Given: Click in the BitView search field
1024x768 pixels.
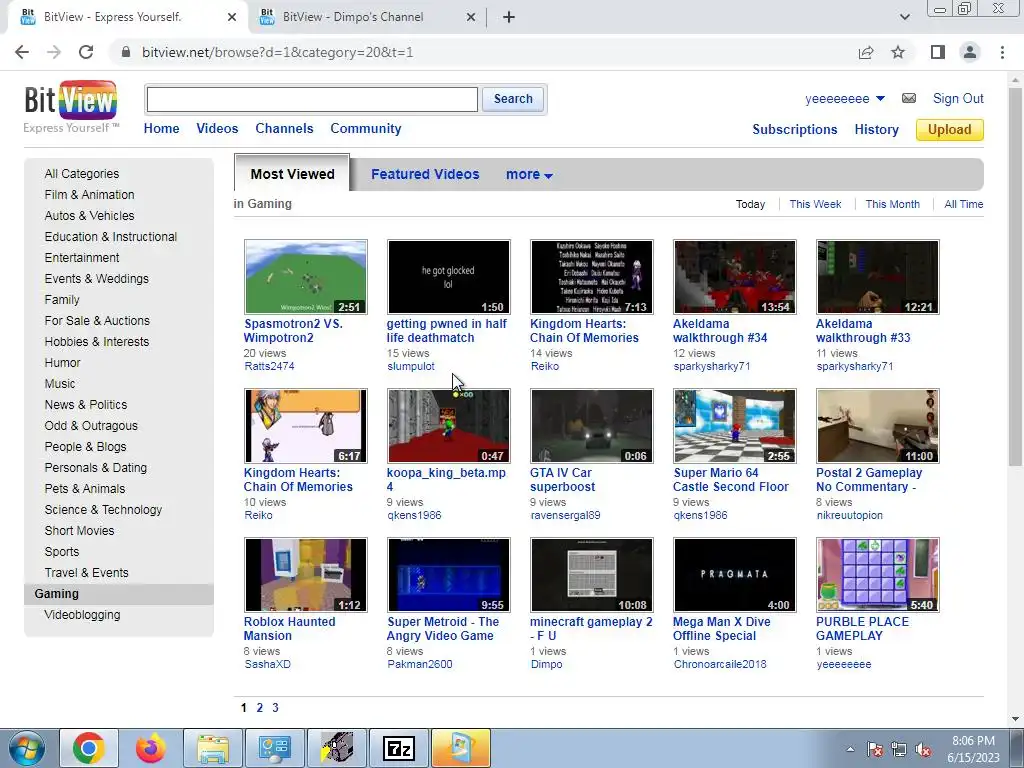Looking at the screenshot, I should click(x=312, y=99).
